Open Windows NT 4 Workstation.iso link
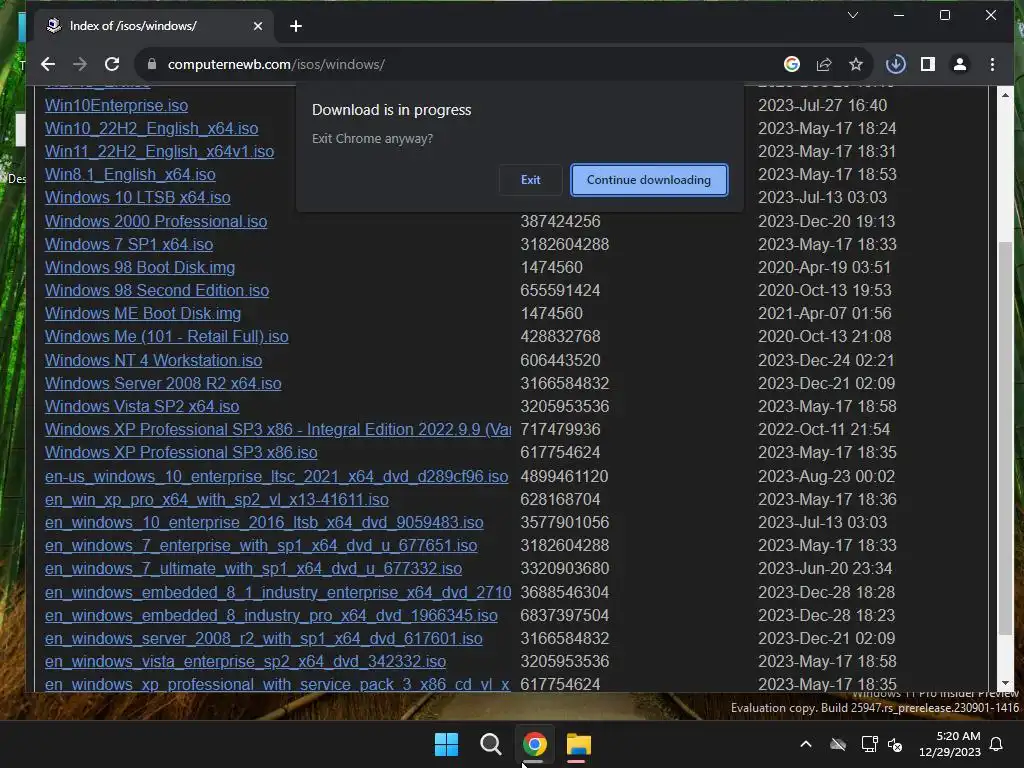This screenshot has height=768, width=1024. click(x=153, y=360)
